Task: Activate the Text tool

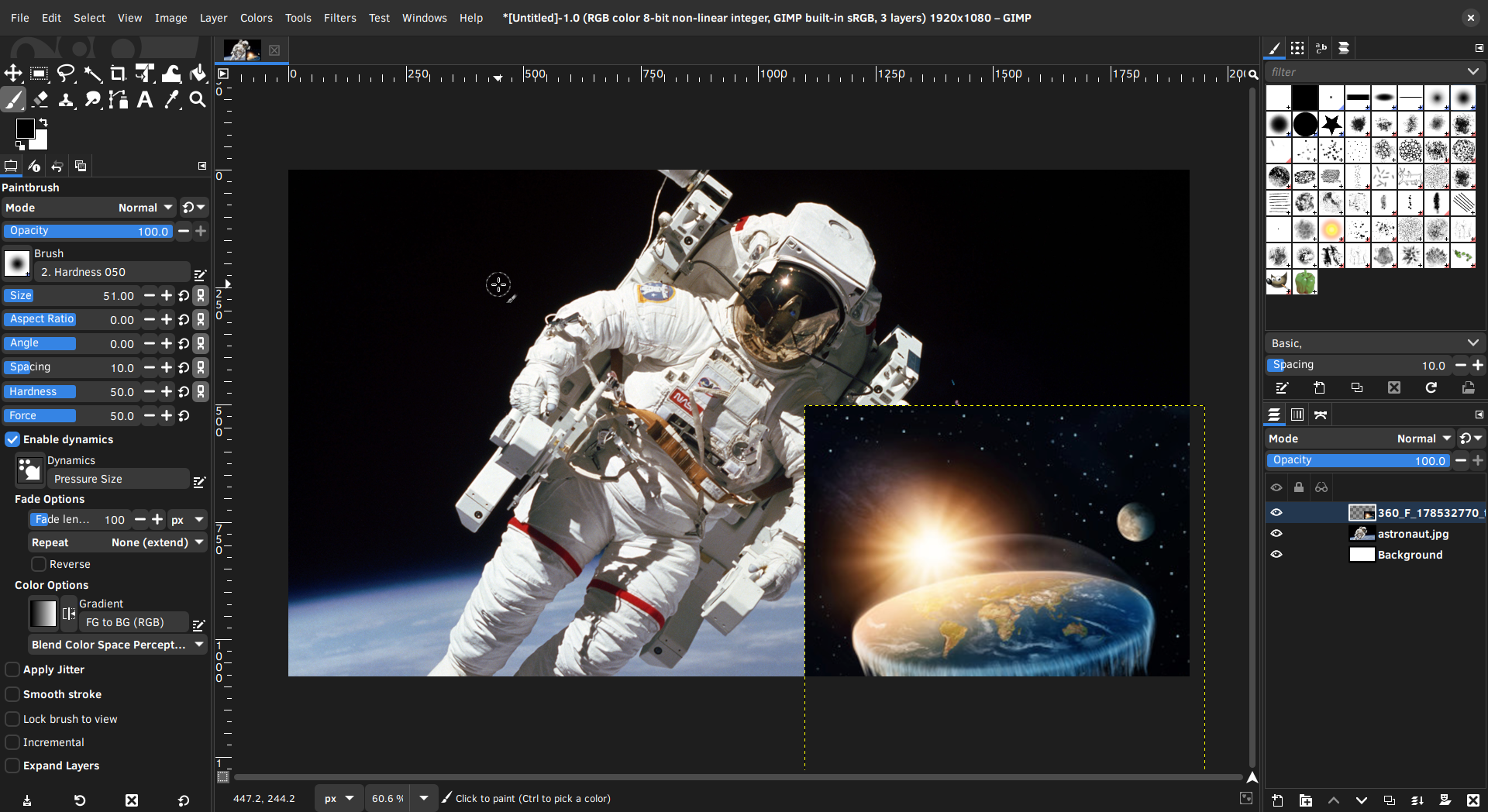Action: (145, 99)
